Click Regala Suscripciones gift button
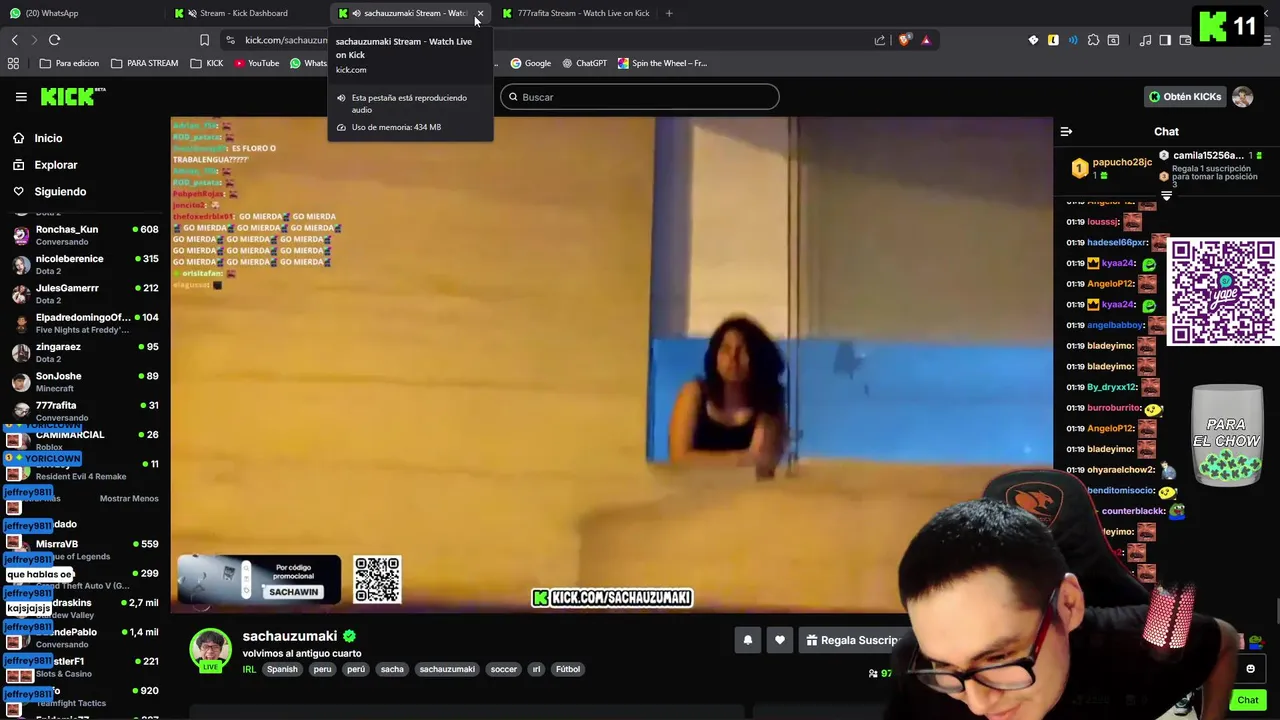1280x720 pixels. [x=853, y=640]
